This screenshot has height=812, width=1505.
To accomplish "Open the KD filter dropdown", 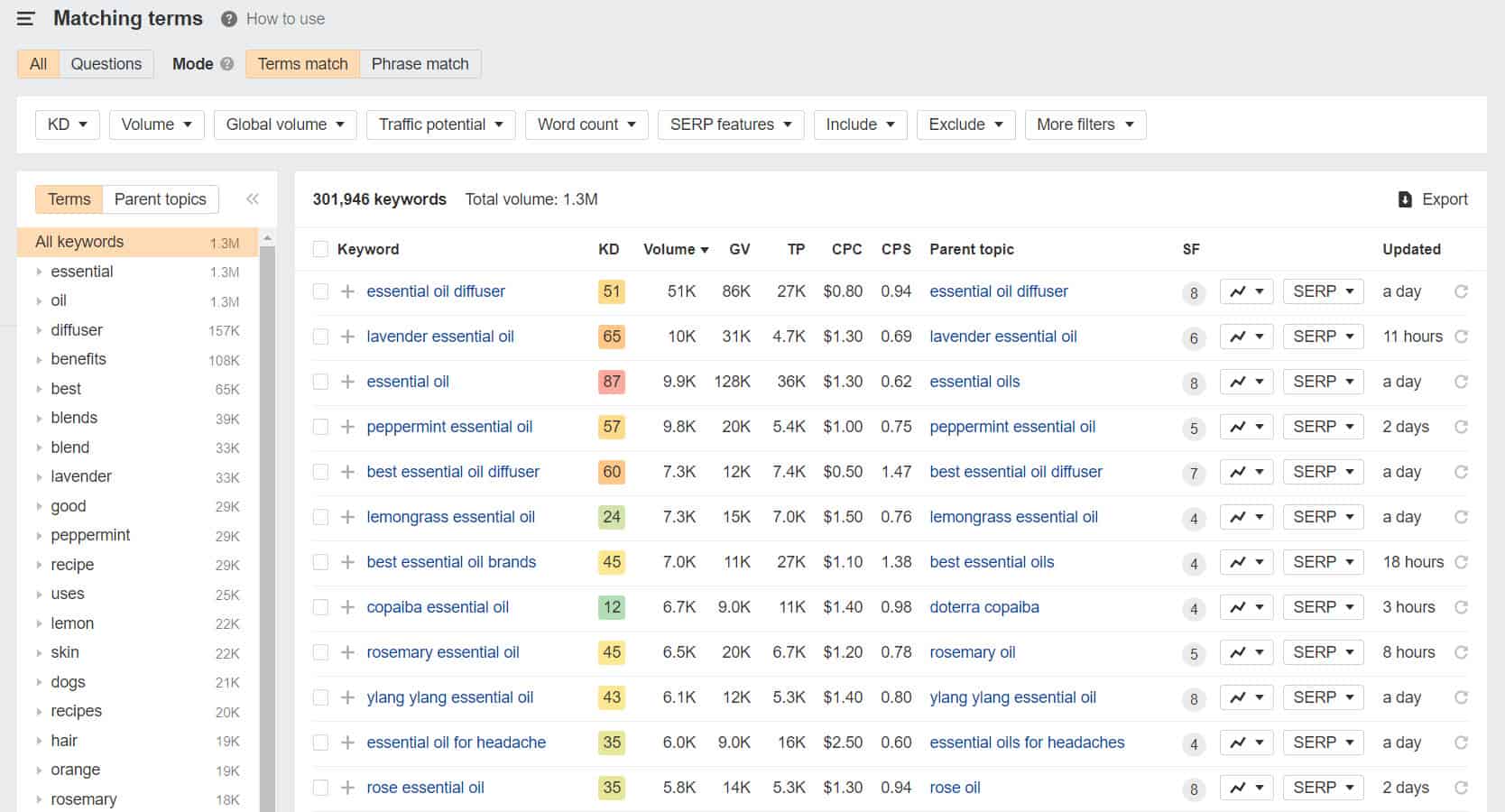I will coord(67,125).
